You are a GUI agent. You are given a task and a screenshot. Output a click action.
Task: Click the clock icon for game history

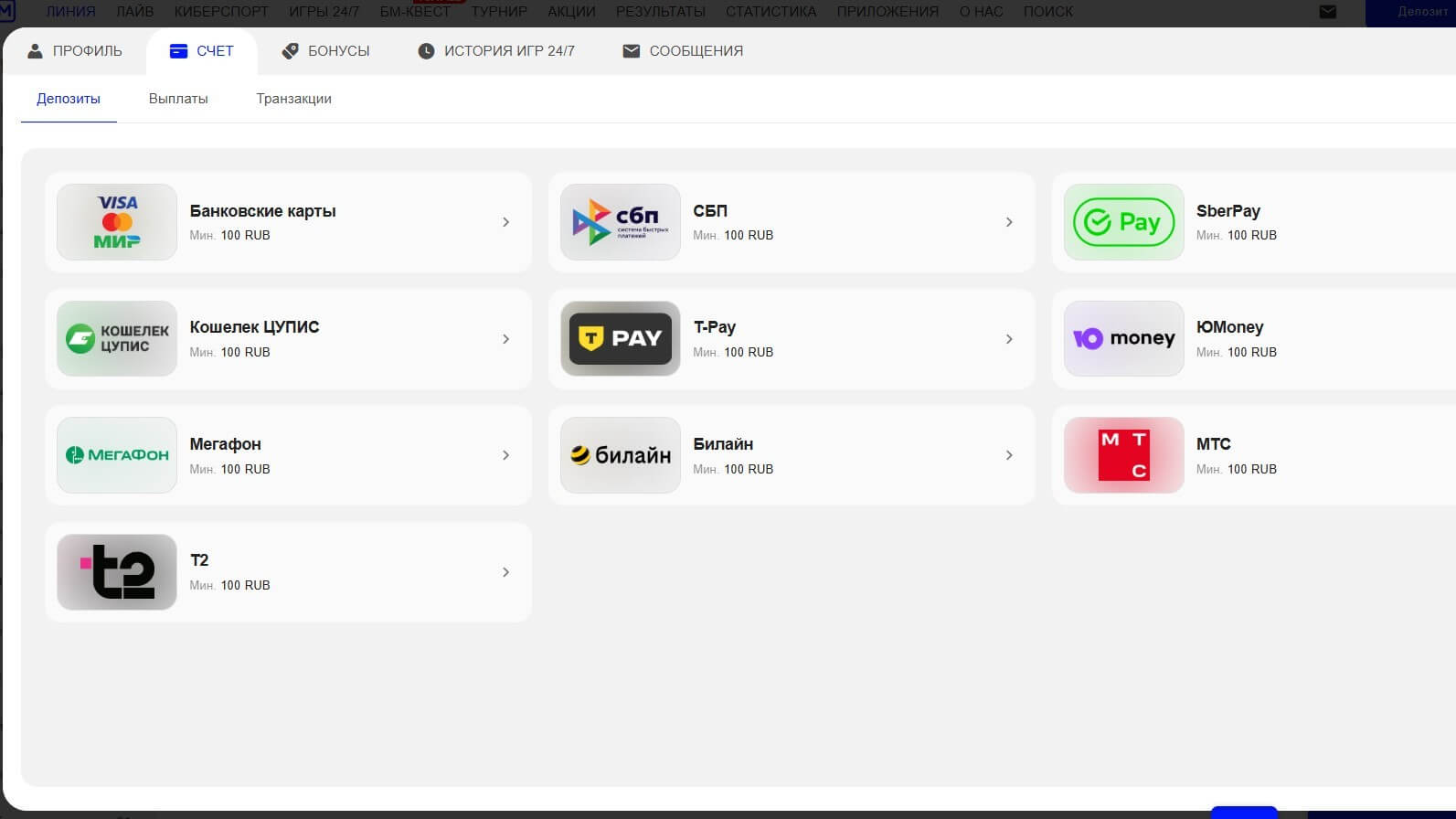tap(426, 51)
